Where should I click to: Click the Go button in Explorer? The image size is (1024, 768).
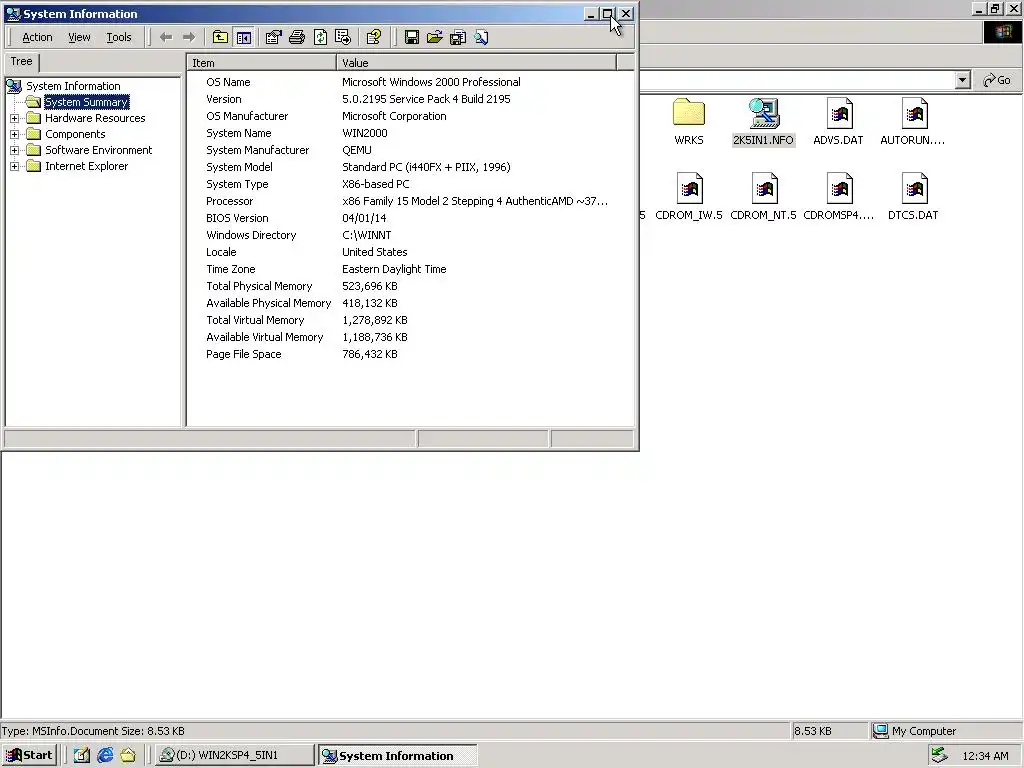click(x=997, y=80)
